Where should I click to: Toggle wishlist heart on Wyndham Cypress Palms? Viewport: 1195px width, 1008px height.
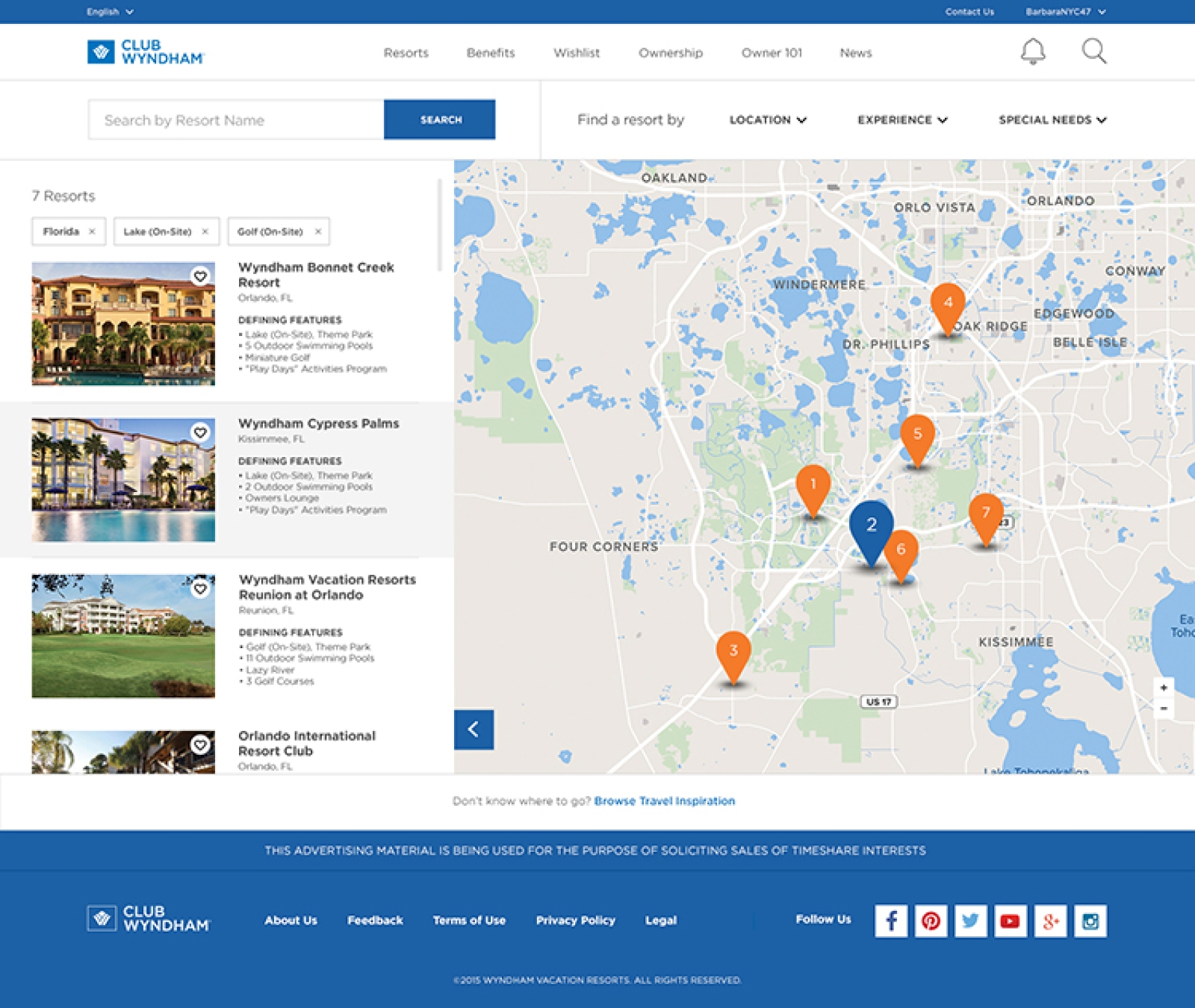pos(200,432)
